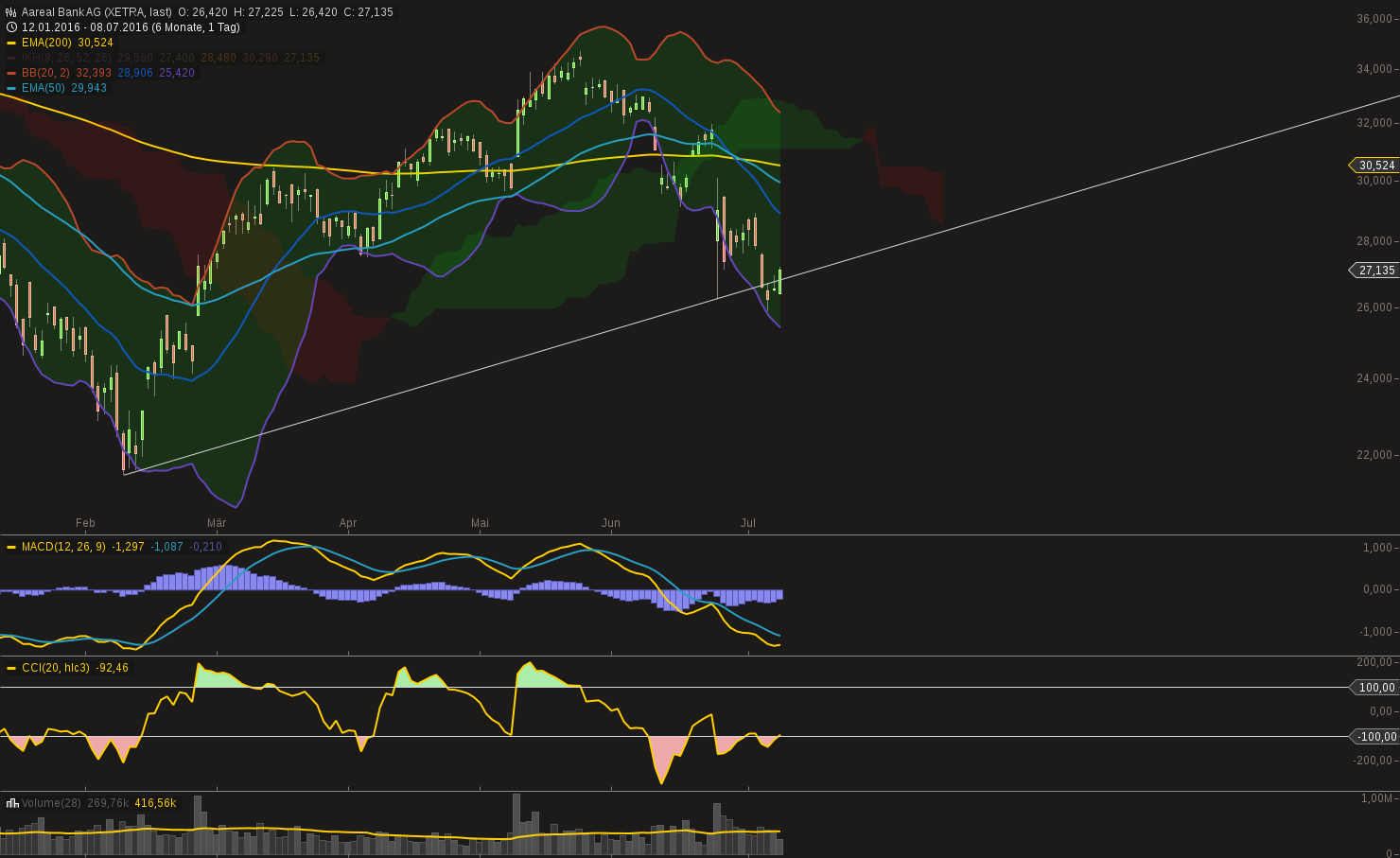Click the open price value O: 26,420
The width and height of the screenshot is (1400, 858).
point(202,12)
